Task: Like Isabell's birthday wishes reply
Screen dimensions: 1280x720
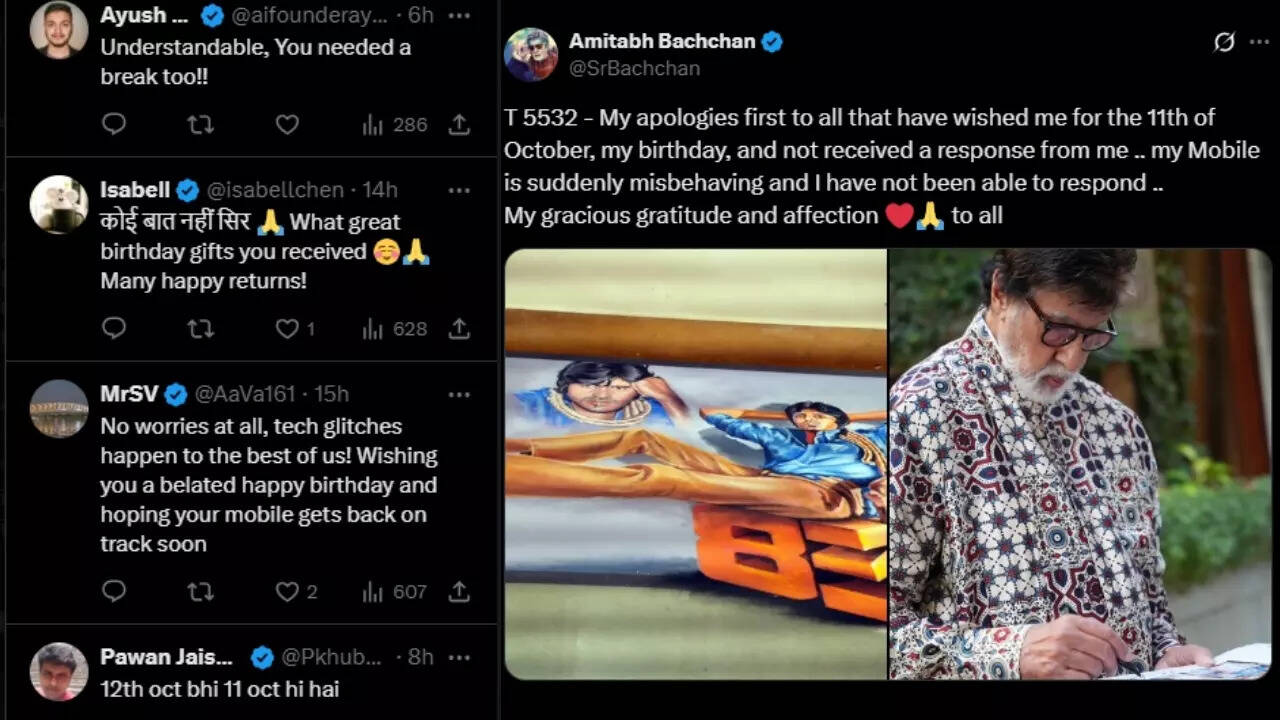Action: click(x=287, y=328)
